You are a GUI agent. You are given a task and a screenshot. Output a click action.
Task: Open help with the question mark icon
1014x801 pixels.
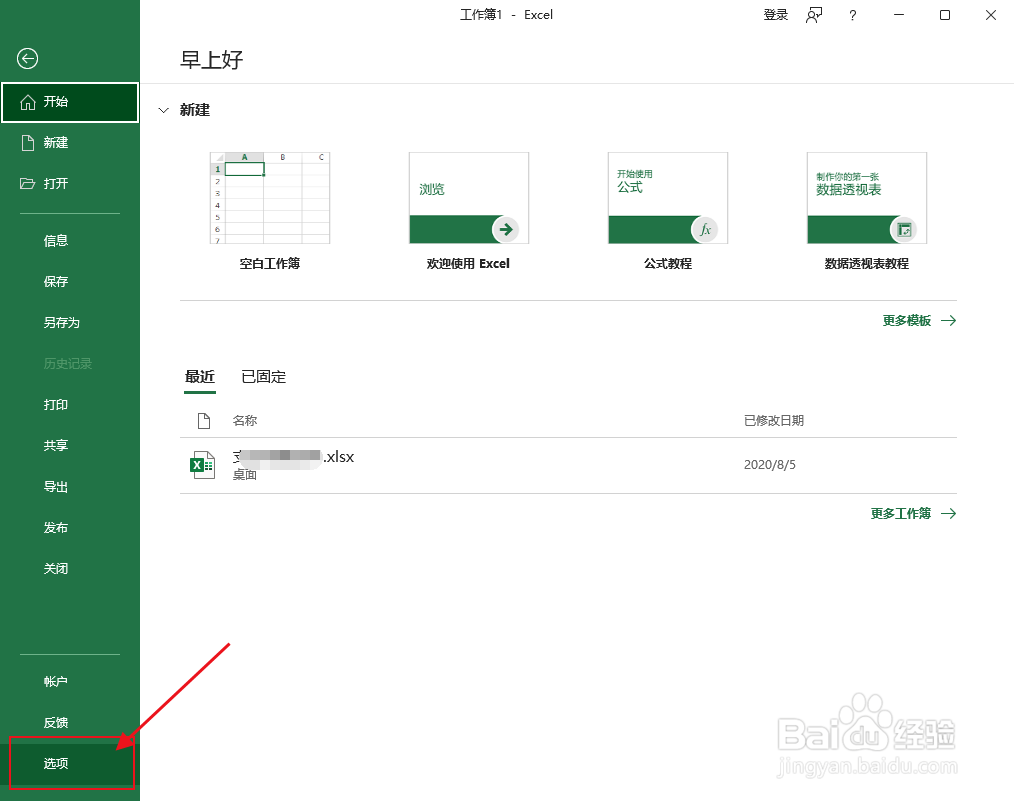coord(853,15)
